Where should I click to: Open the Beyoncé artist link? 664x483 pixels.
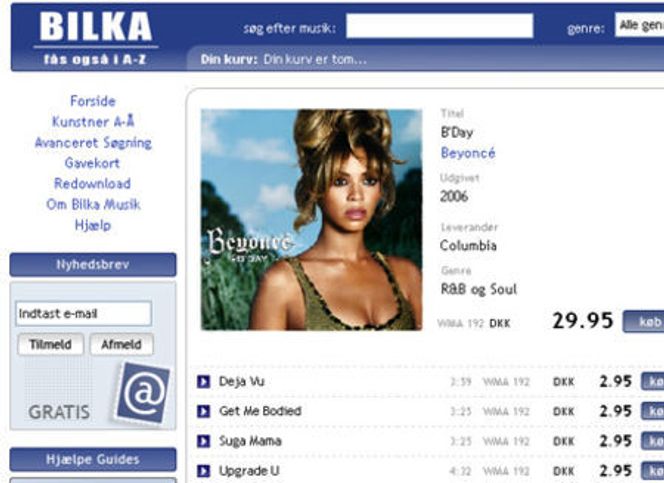coord(468,153)
